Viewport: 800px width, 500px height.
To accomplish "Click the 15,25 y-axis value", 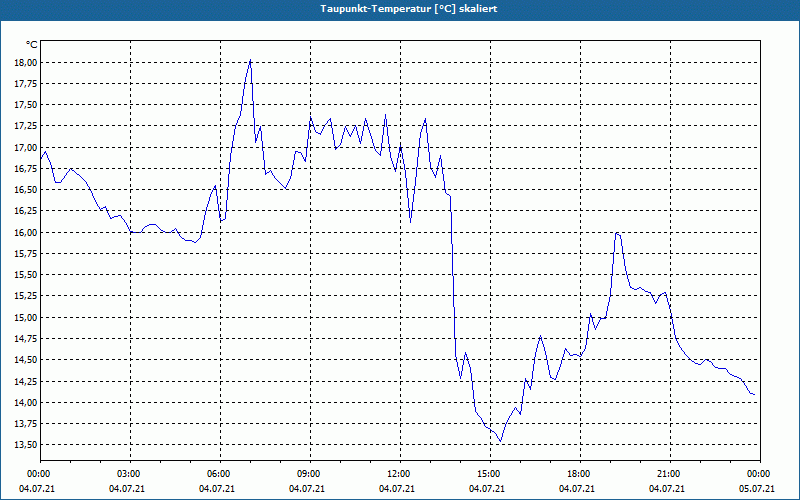I will tap(25, 296).
